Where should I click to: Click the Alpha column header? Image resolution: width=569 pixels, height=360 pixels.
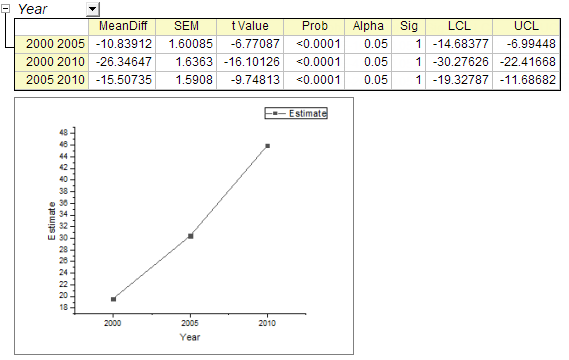pos(368,26)
